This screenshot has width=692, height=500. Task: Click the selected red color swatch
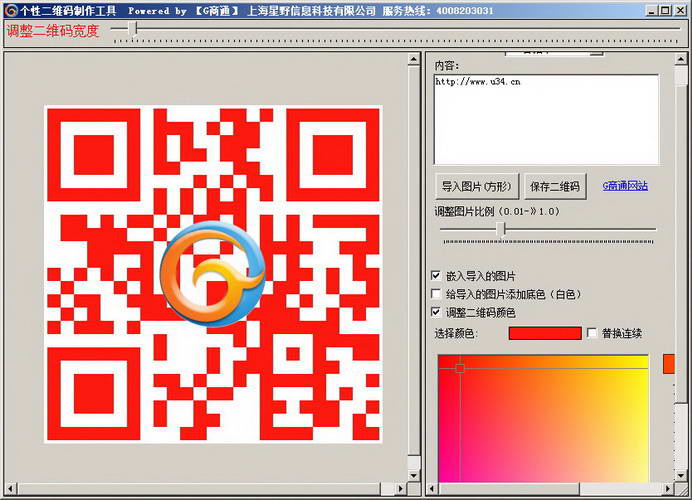point(545,333)
